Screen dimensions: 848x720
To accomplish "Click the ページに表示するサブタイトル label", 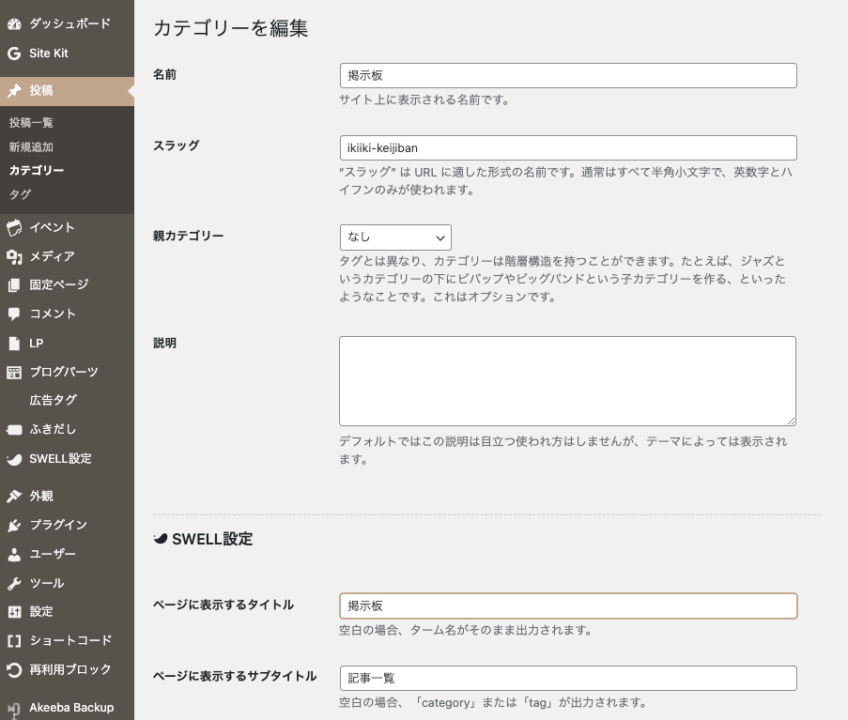I will (235, 676).
